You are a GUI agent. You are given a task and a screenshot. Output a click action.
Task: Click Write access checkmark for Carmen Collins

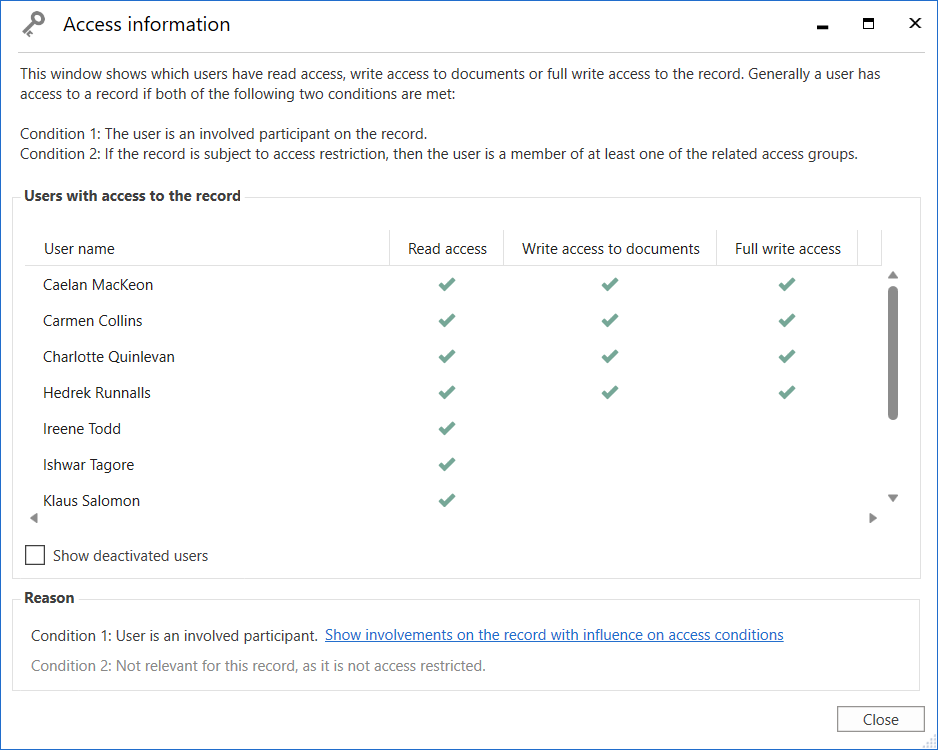(x=610, y=320)
